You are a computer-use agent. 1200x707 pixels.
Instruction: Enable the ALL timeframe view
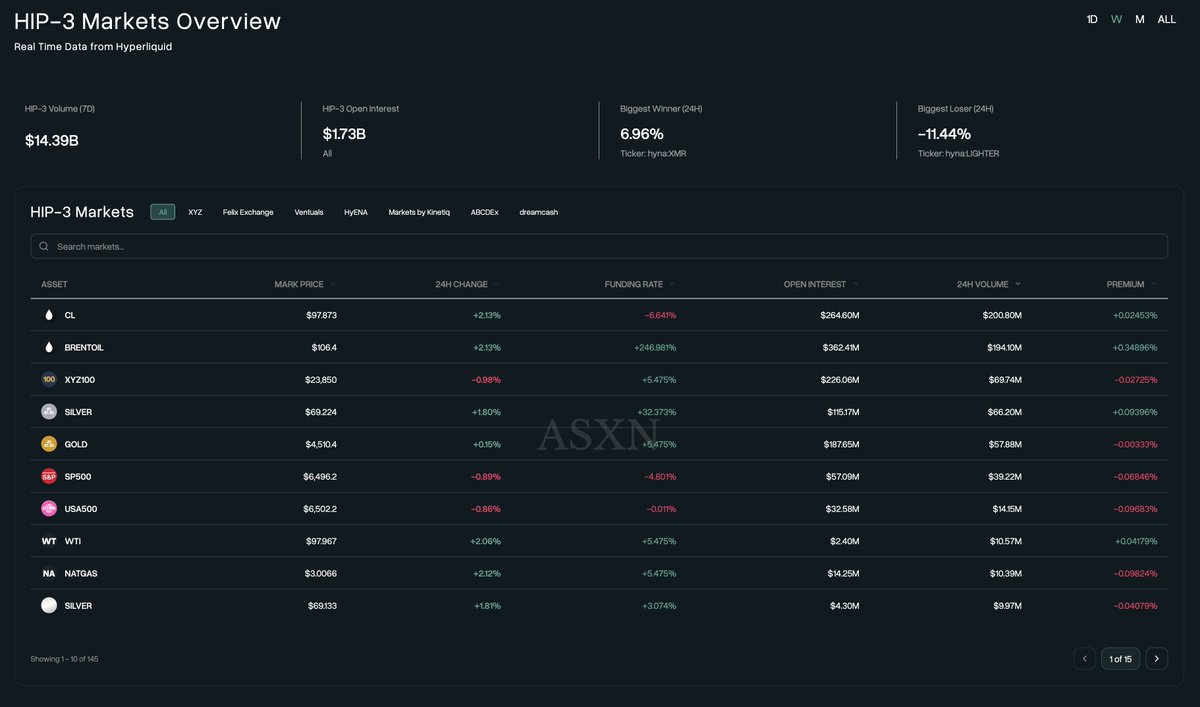point(1166,18)
